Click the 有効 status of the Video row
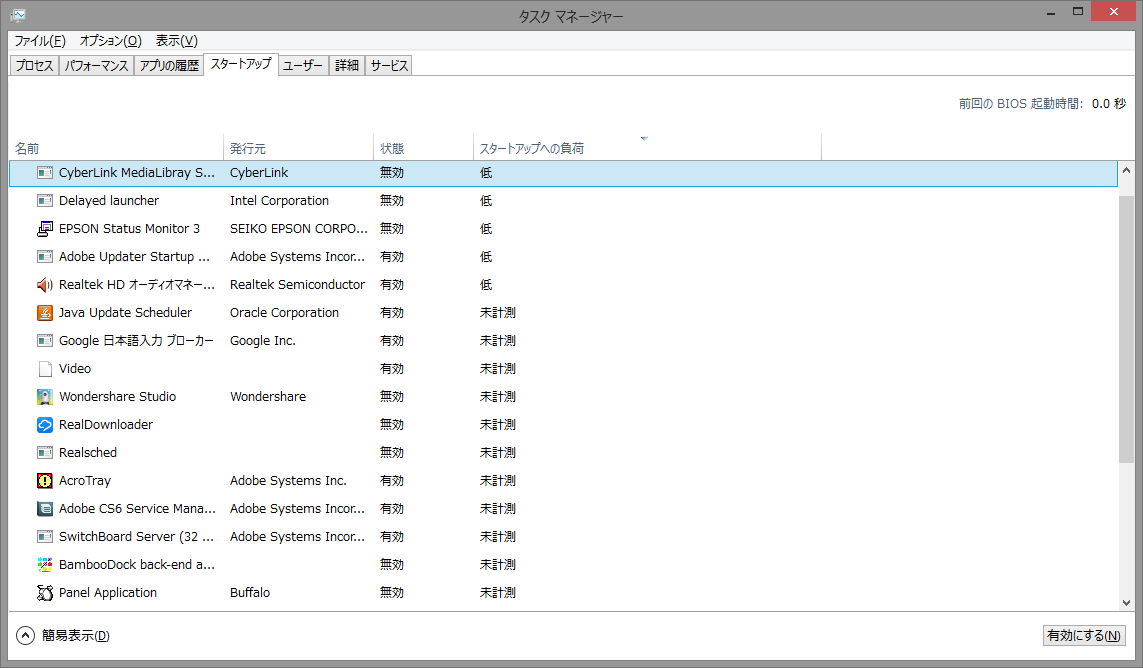Image resolution: width=1143 pixels, height=668 pixels. pos(391,369)
